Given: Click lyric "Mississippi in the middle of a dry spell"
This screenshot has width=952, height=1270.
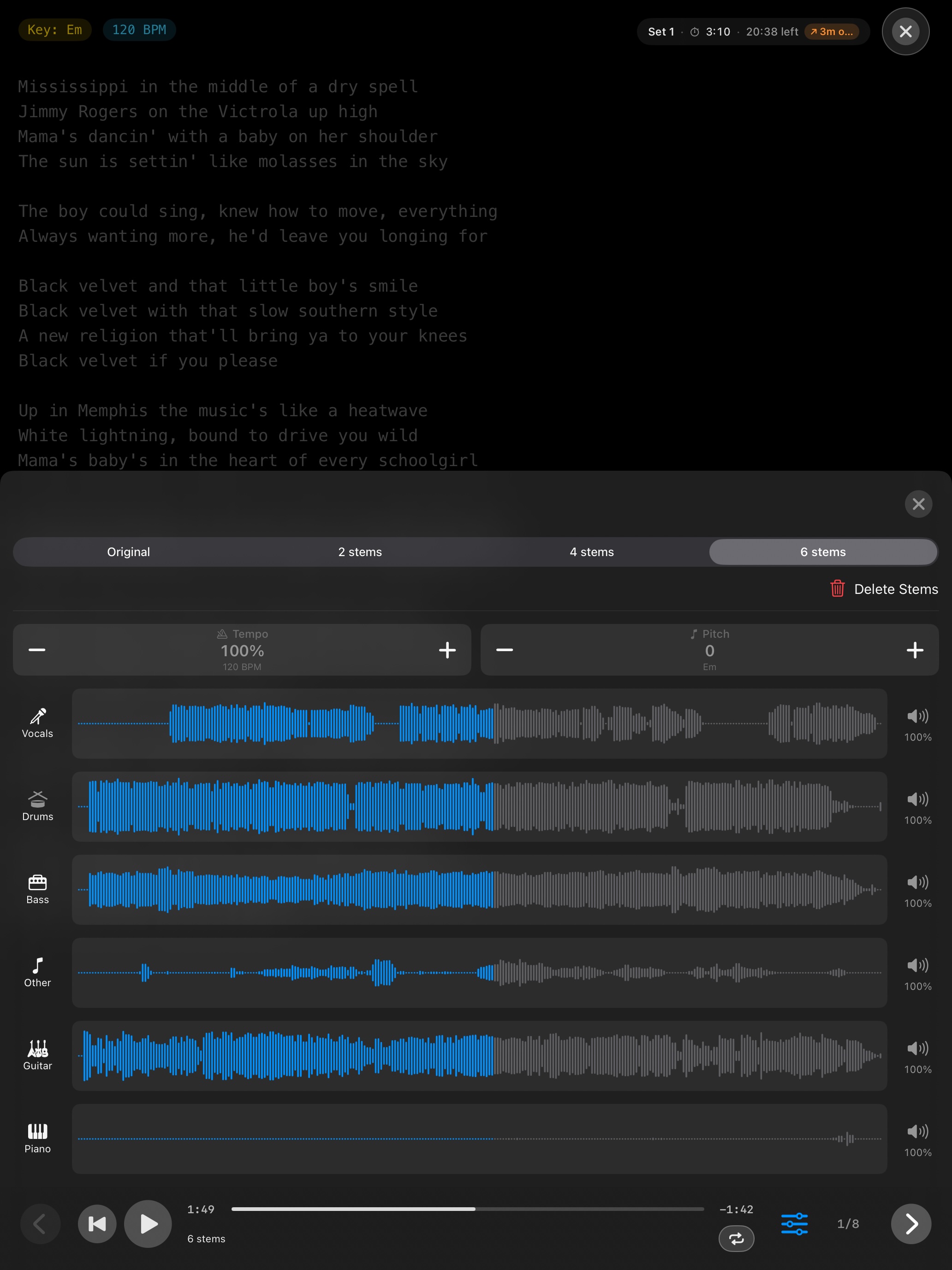Looking at the screenshot, I should coord(218,87).
